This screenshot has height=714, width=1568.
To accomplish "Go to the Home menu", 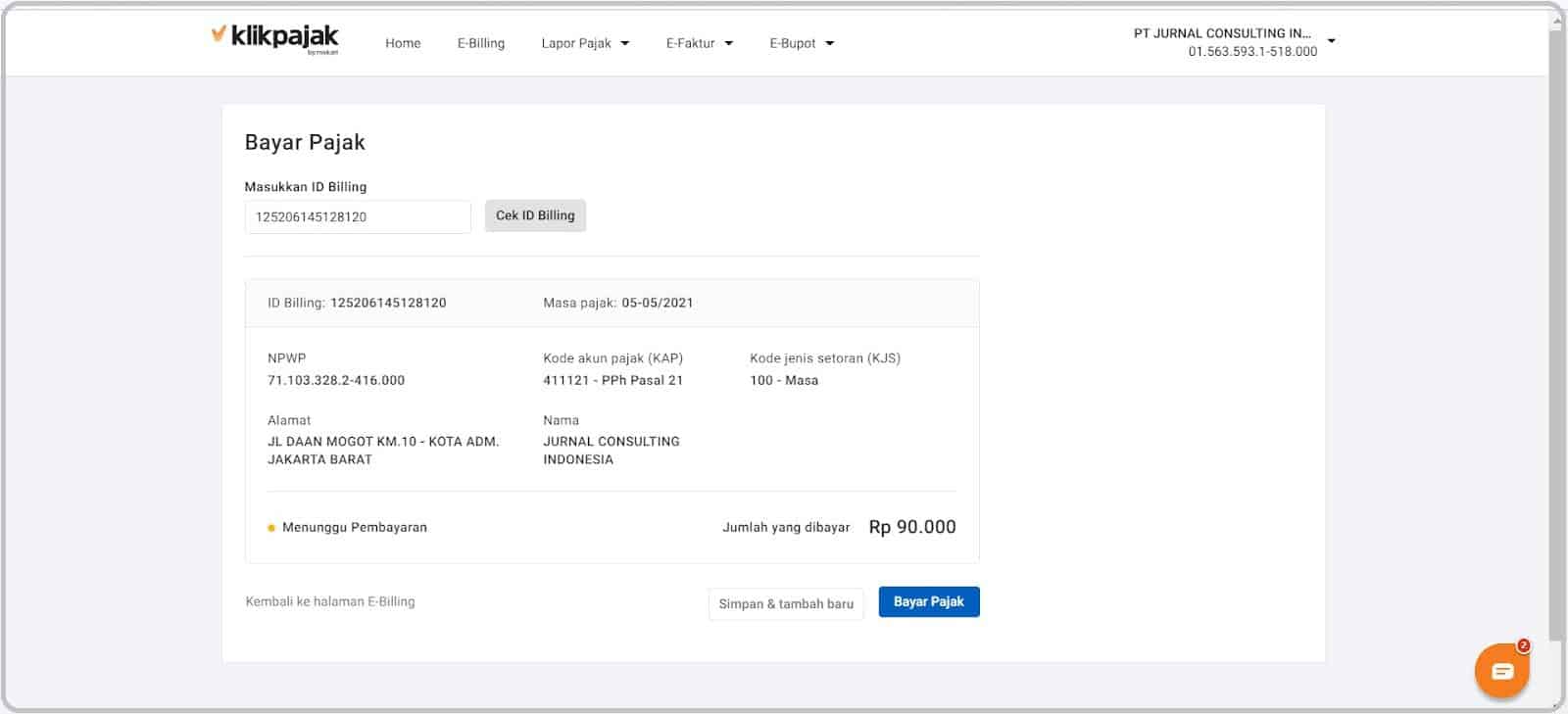I will point(403,43).
